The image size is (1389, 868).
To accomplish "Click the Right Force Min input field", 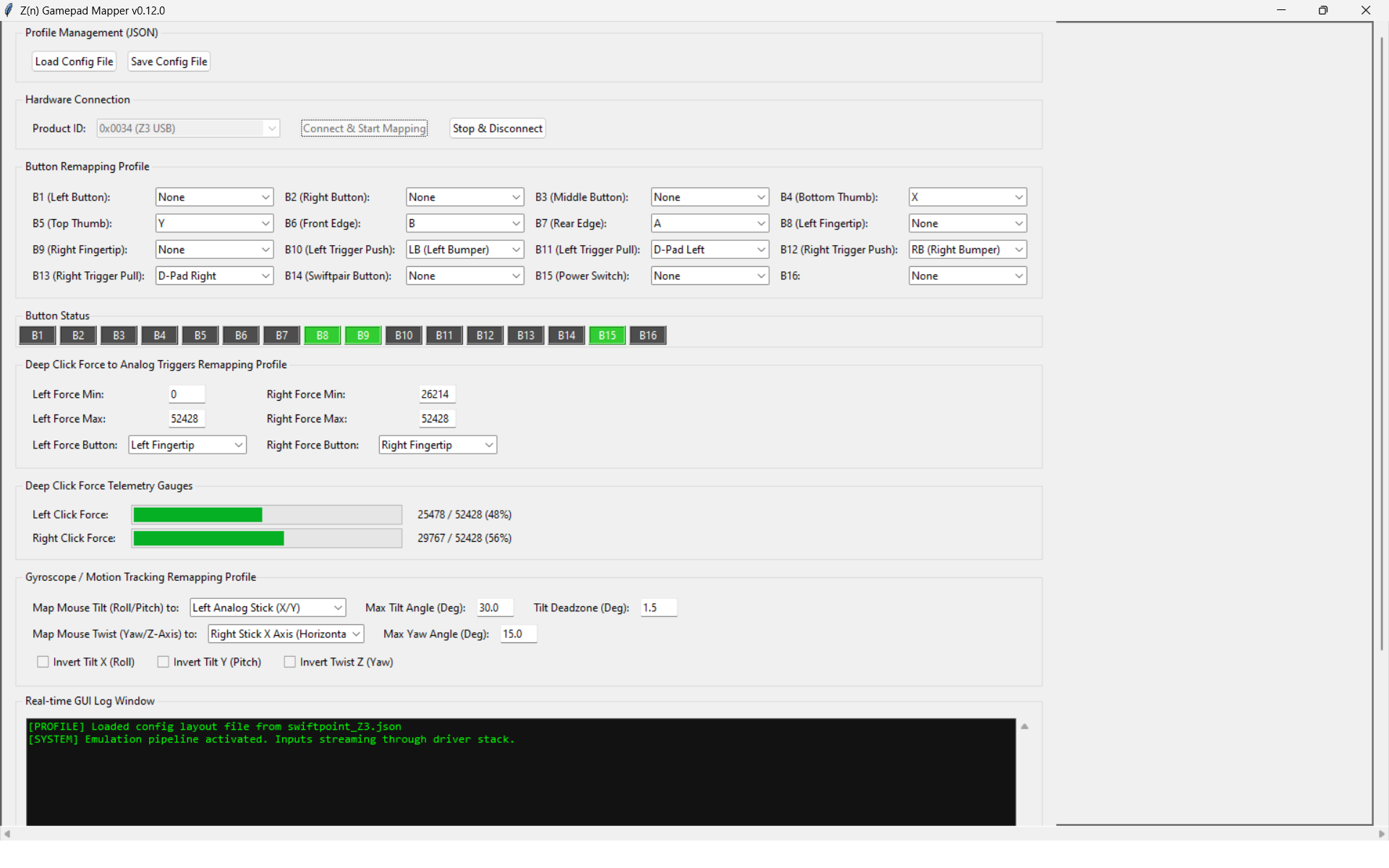I will pos(437,394).
